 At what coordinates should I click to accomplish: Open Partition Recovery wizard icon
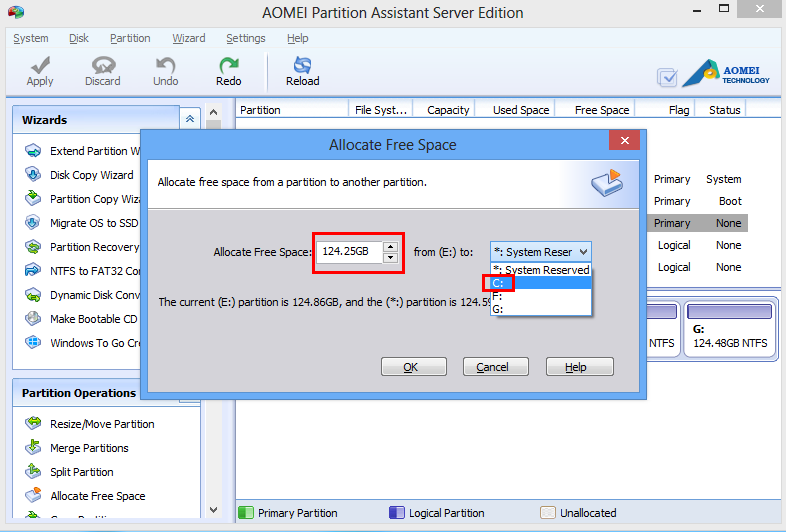[x=33, y=247]
